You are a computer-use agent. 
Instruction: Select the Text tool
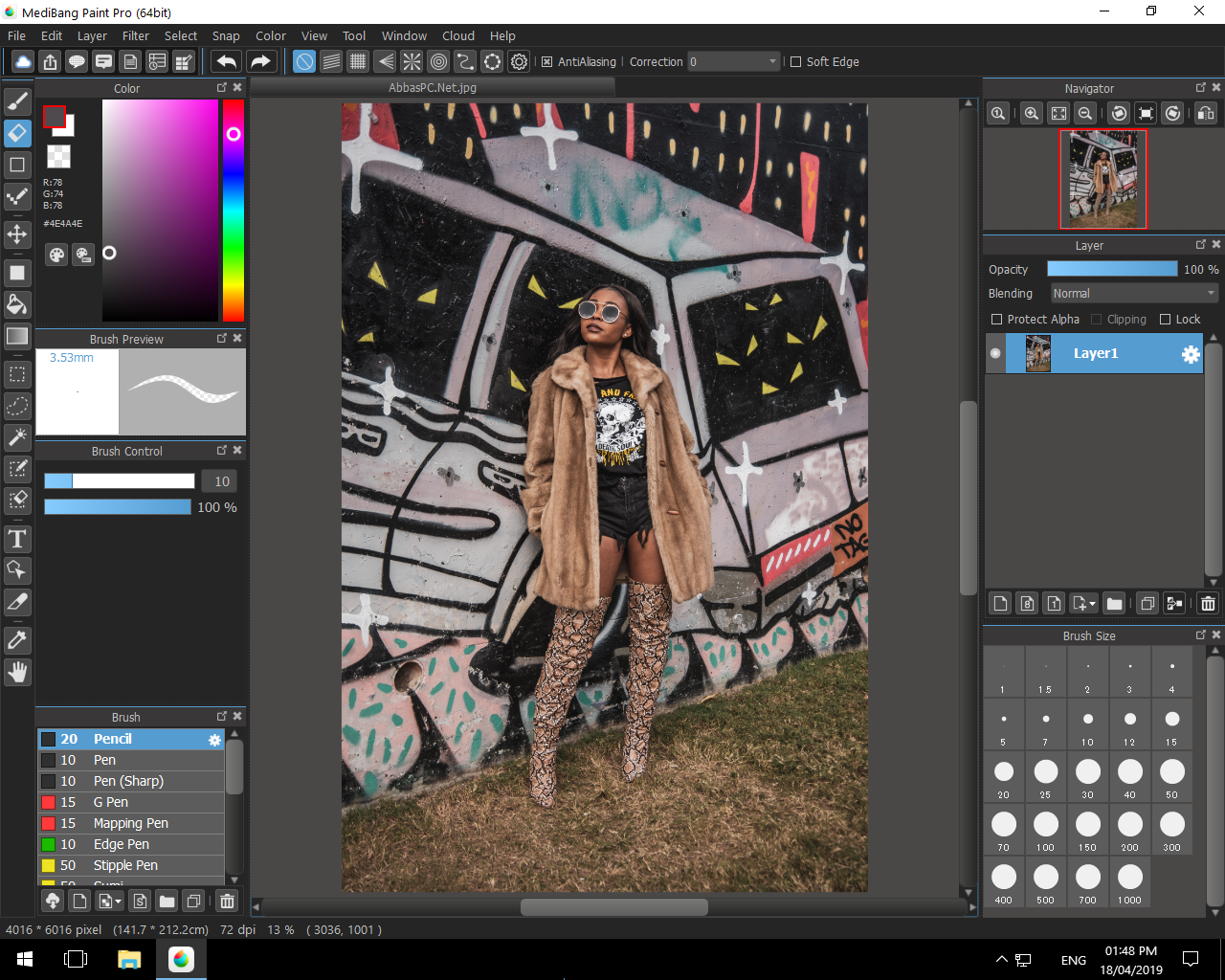17,539
